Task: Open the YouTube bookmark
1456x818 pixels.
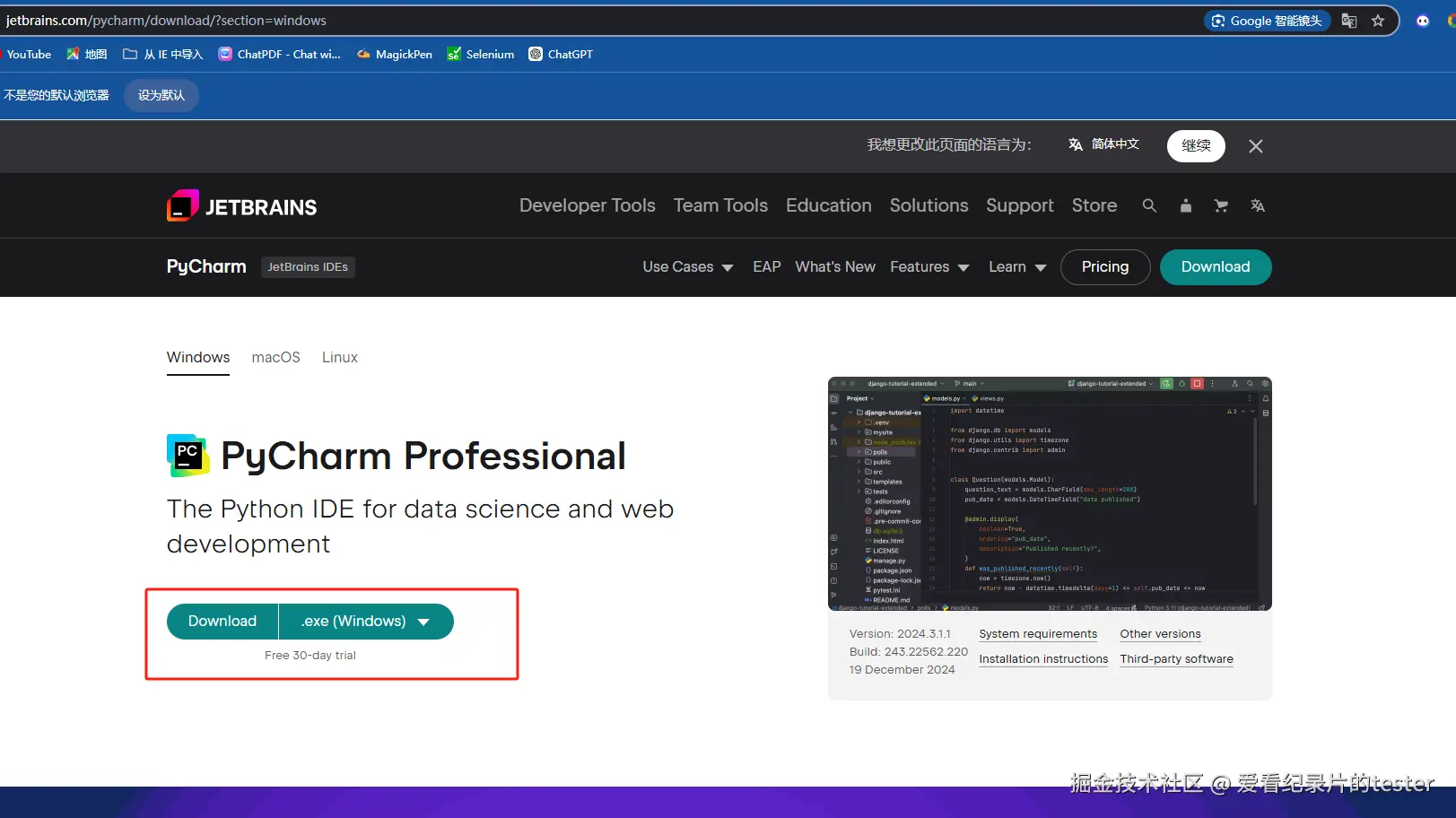Action: (x=27, y=54)
